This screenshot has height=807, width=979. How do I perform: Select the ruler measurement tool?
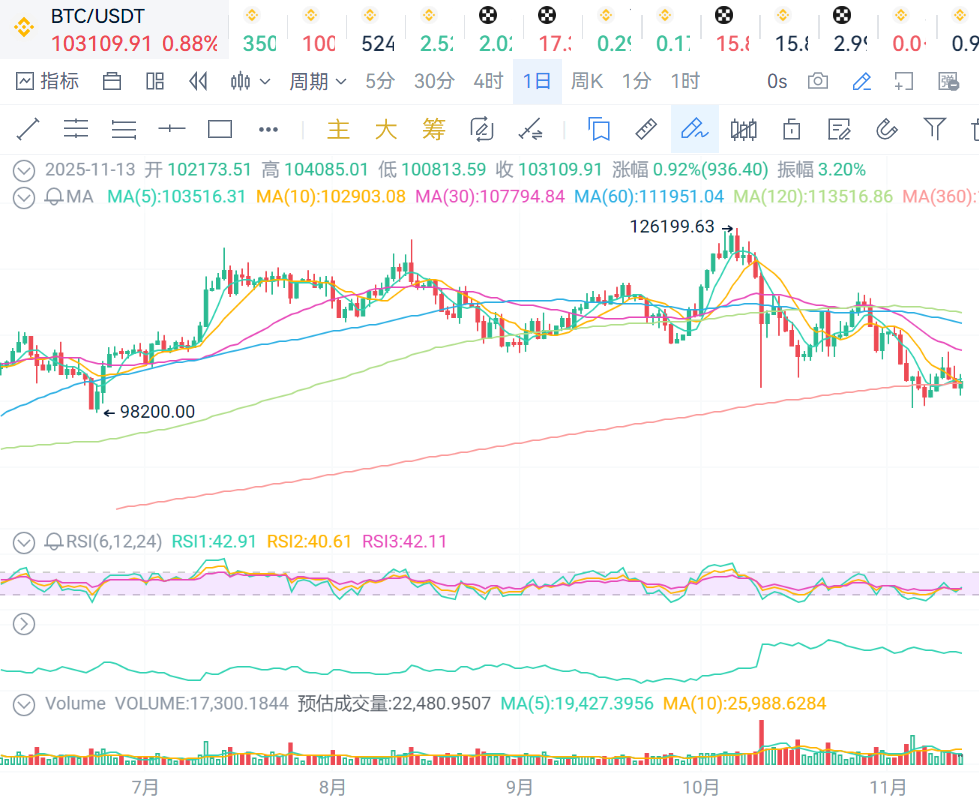click(x=646, y=129)
